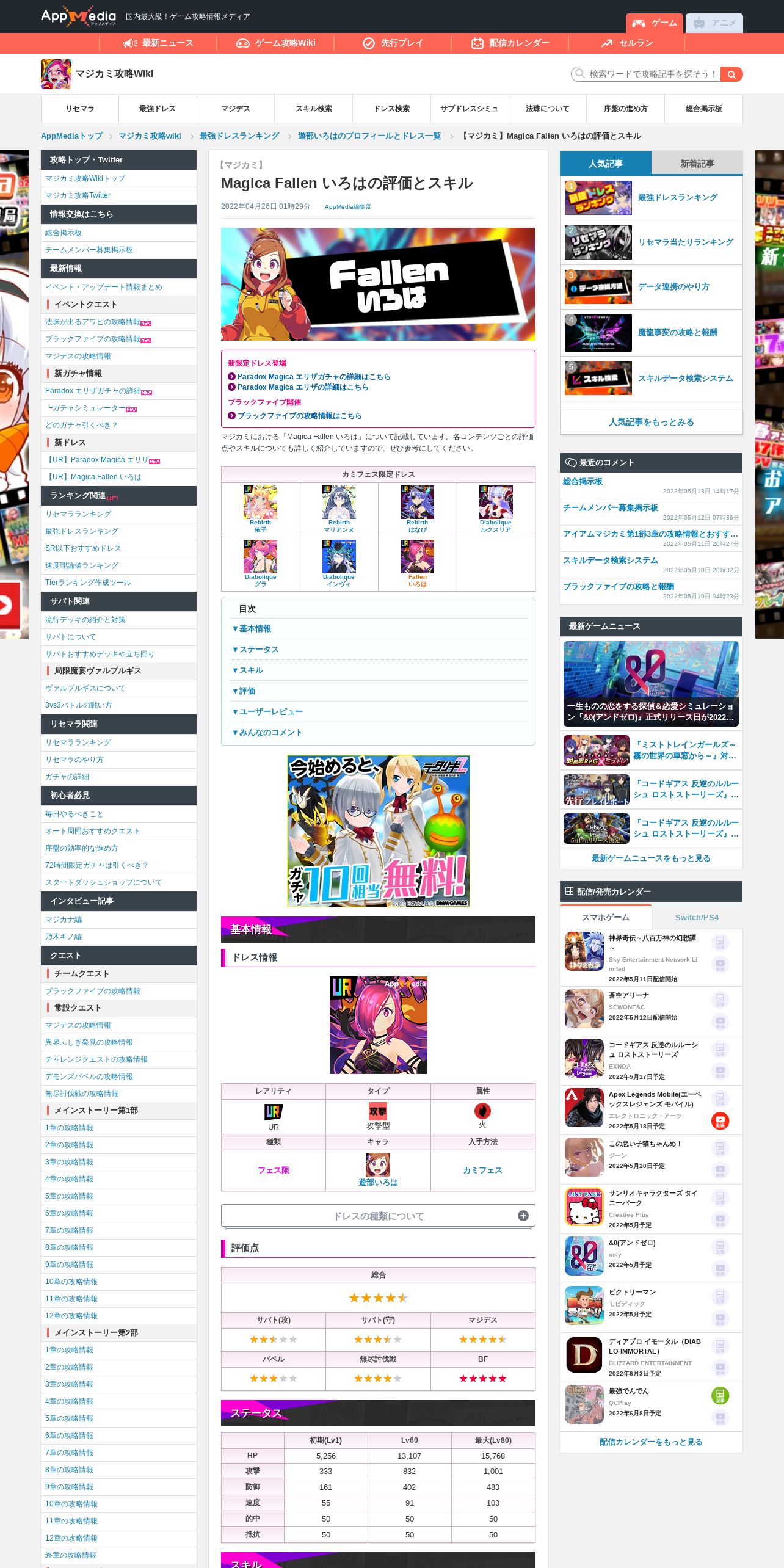Click the カミフェス acquisition link

pos(482,1170)
